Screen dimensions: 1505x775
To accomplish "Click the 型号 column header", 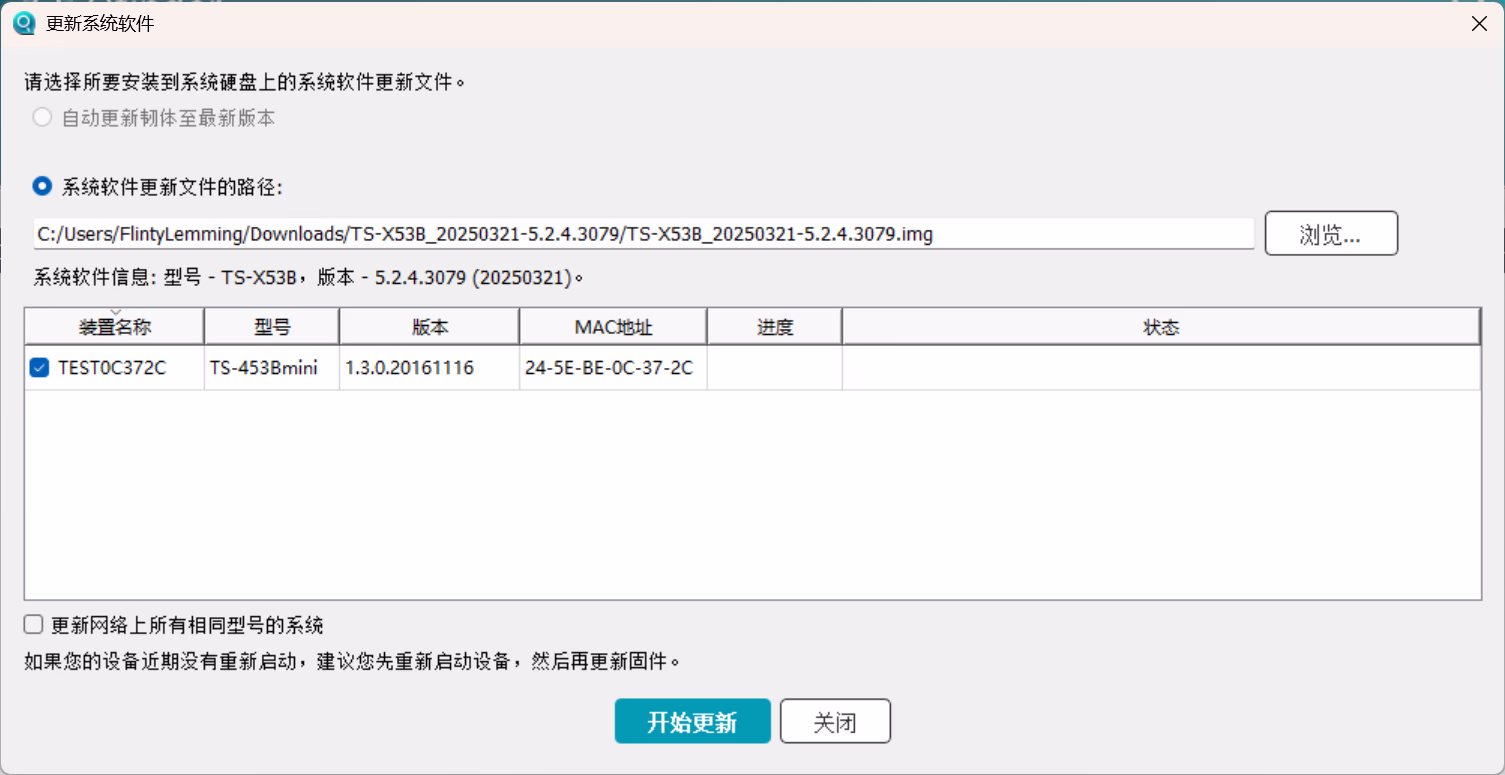I will pyautogui.click(x=272, y=327).
